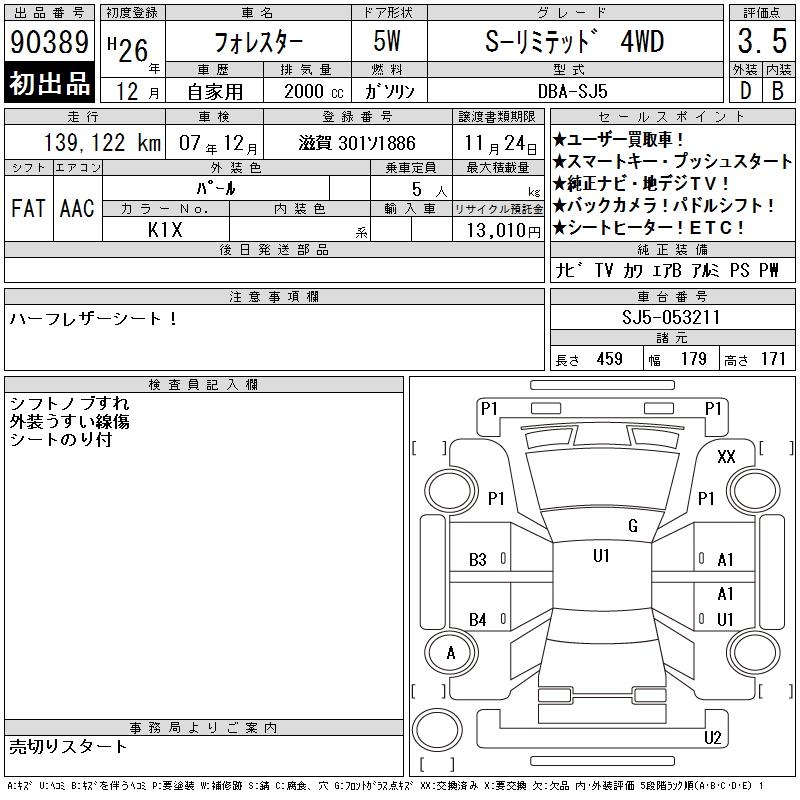Image resolution: width=800 pixels, height=800 pixels.
Task: Select the セールスポイント section header
Action: [x=672, y=117]
